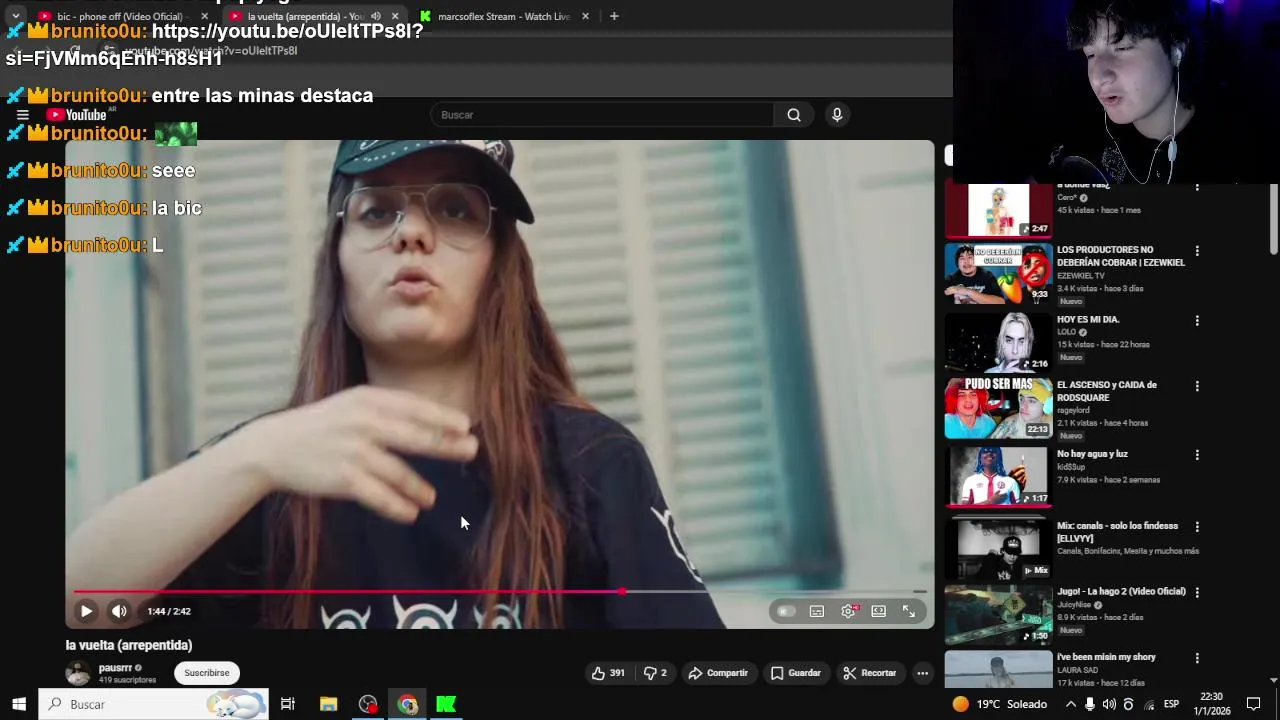Close the "bic - phone off" tab

[205, 16]
